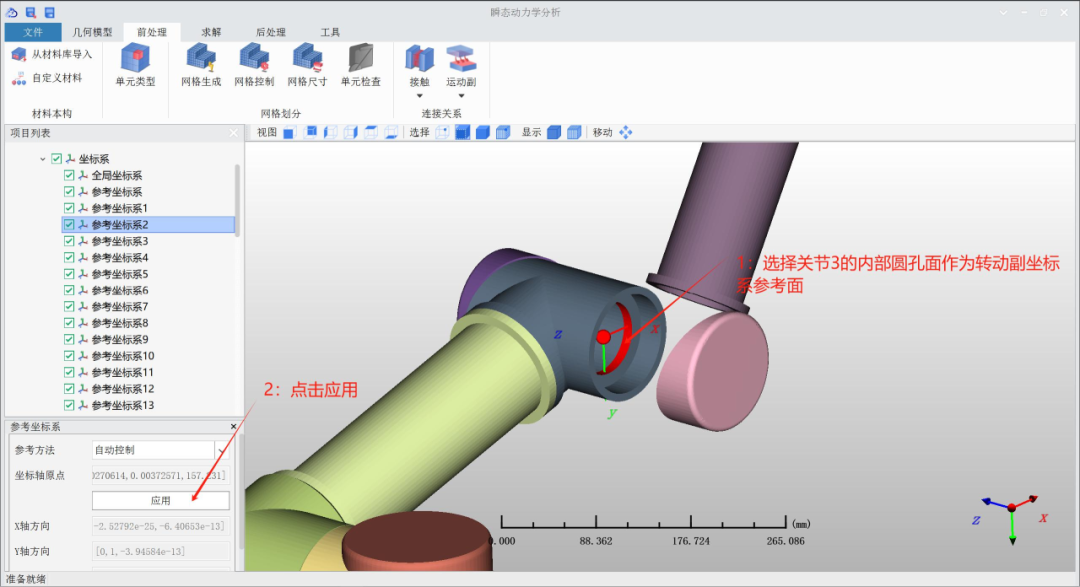Screen dimensions: 1080x587
Task: Select left view cube icon
Action: (x=331, y=132)
